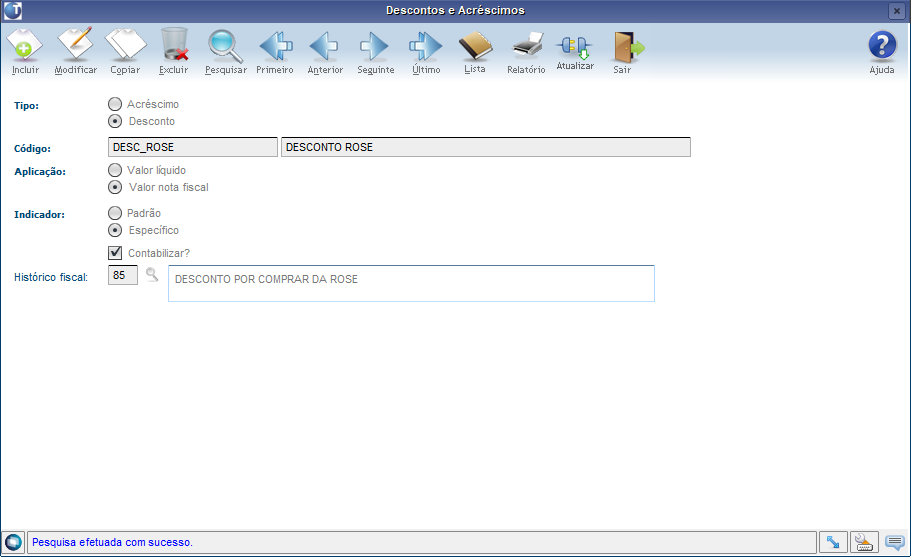The width and height of the screenshot is (914, 557).
Task: Click the Atualizar toolbar icon
Action: tap(575, 47)
